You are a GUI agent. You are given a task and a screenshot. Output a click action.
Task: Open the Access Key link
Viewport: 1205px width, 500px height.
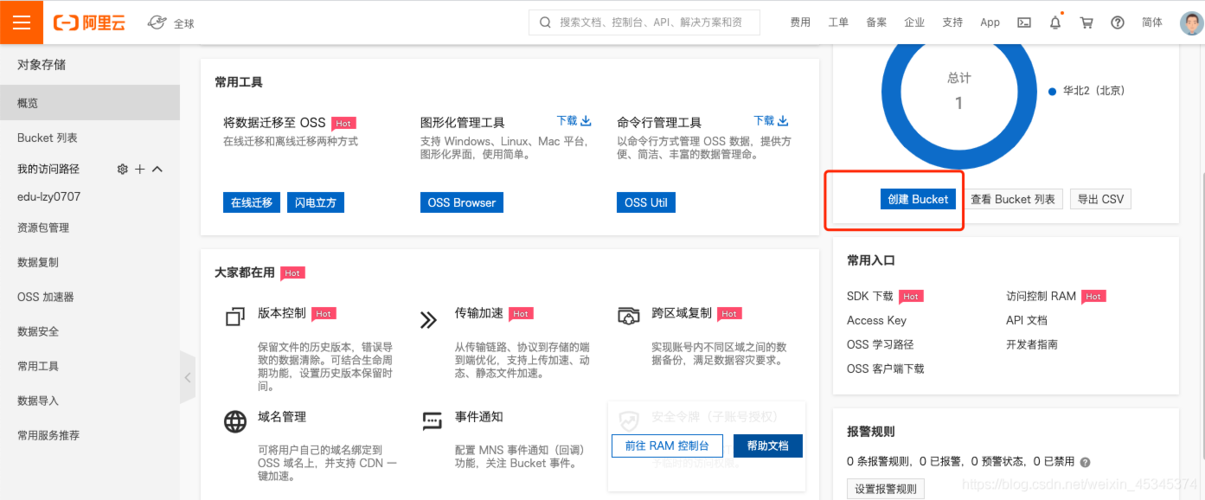click(876, 320)
